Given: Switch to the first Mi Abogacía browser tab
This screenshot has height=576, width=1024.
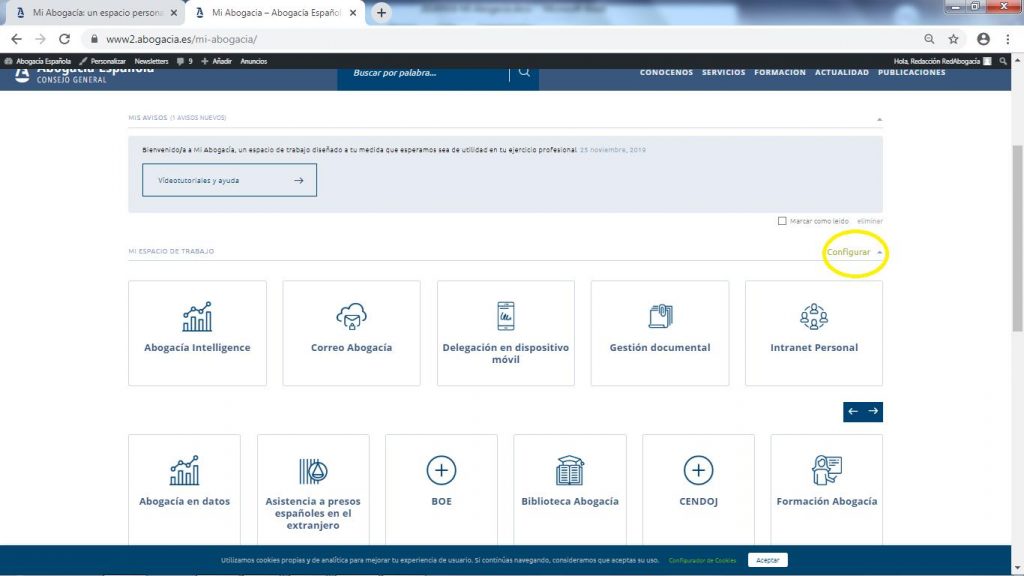Looking at the screenshot, I should (x=95, y=13).
